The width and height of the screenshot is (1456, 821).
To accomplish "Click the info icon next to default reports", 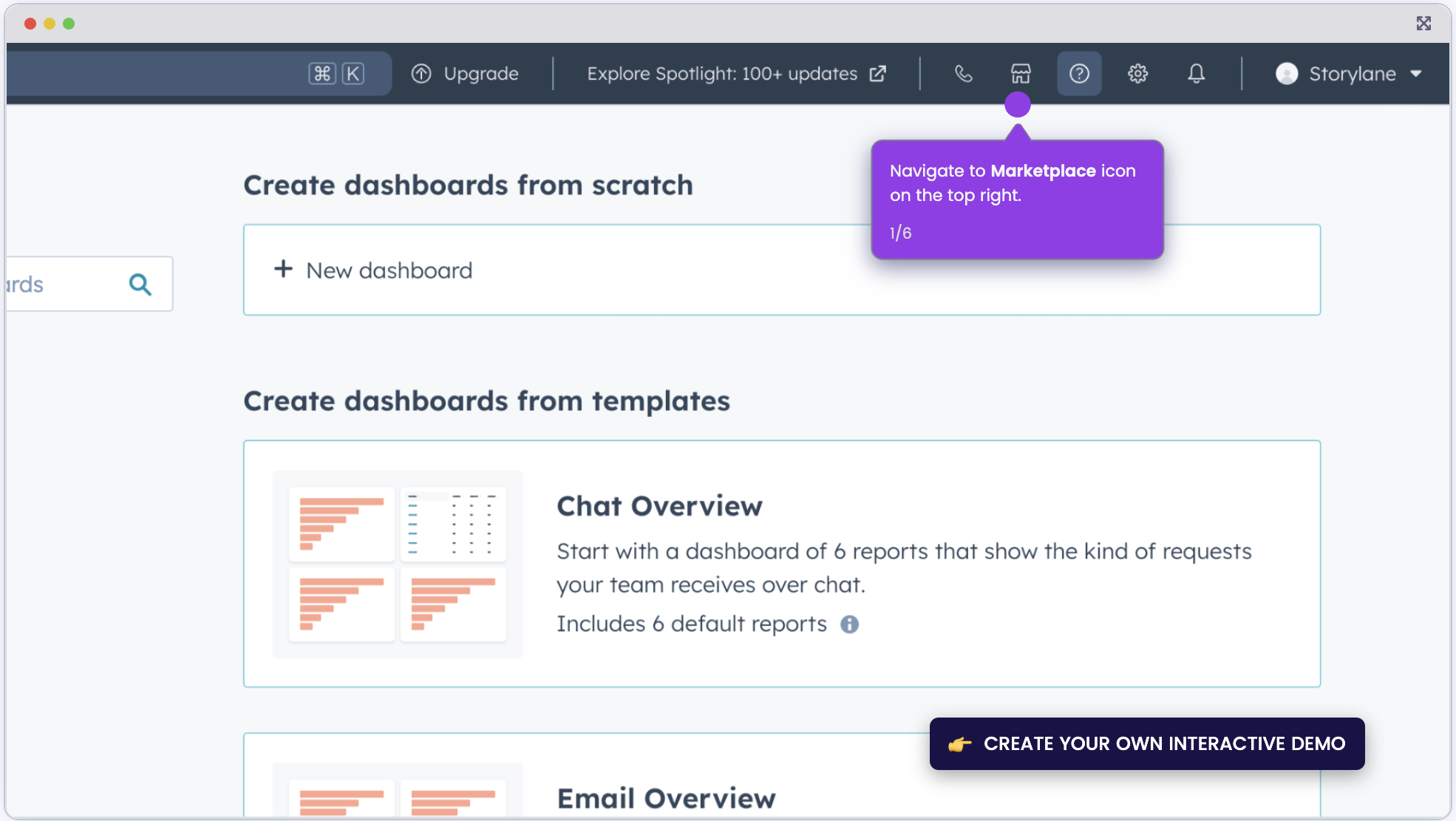I will pyautogui.click(x=850, y=624).
